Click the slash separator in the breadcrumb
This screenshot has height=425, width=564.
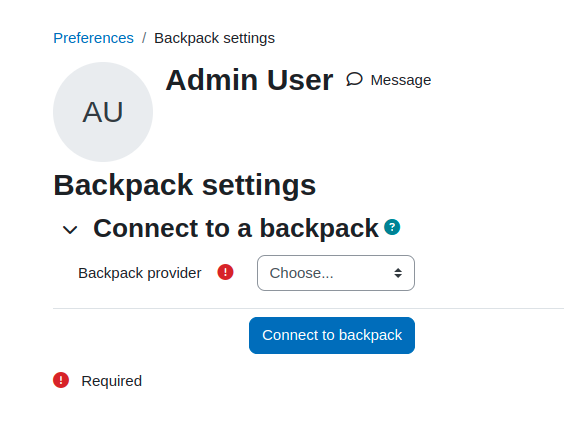(144, 38)
